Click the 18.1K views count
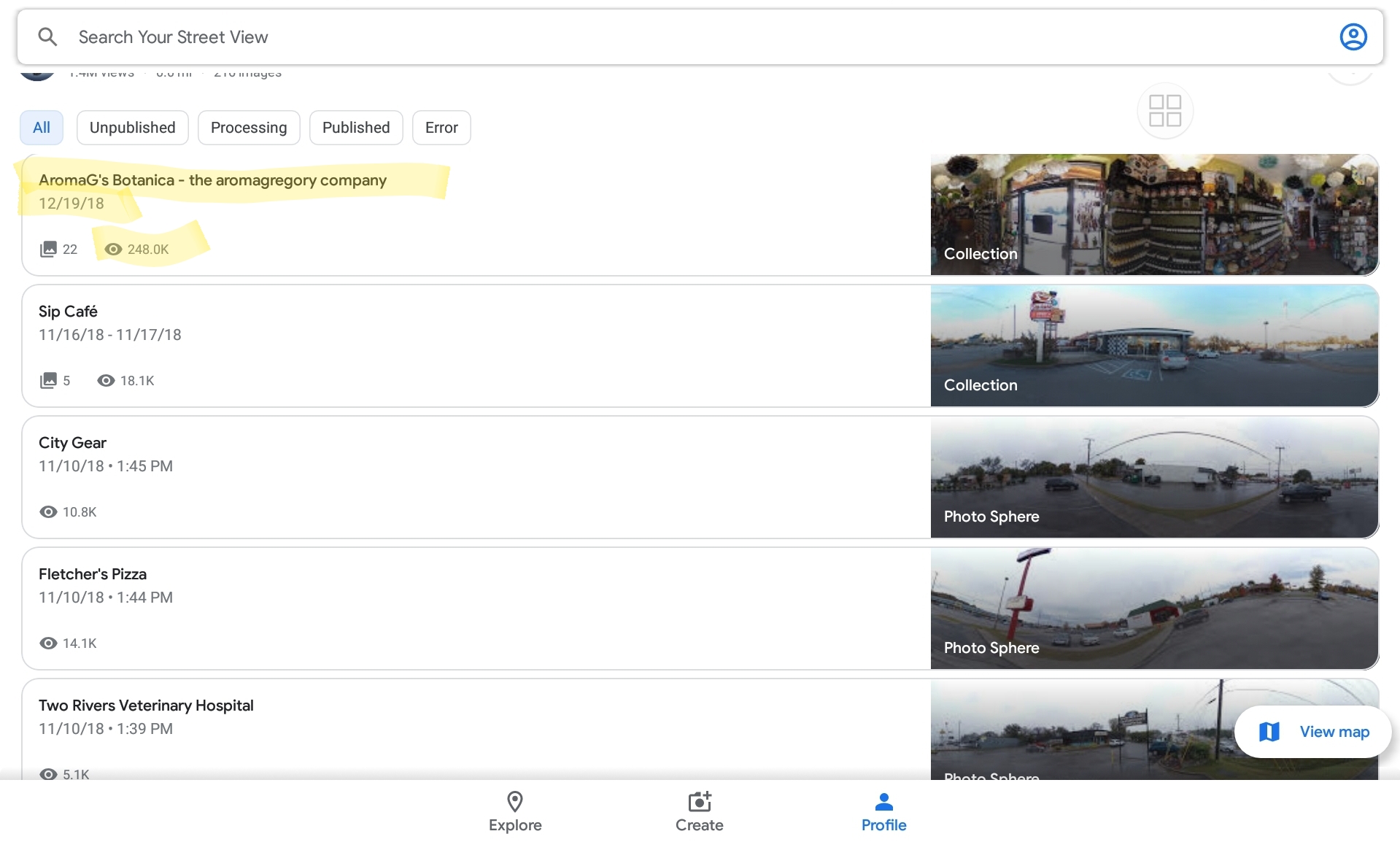Viewport: 1400px width, 850px height. point(137,381)
